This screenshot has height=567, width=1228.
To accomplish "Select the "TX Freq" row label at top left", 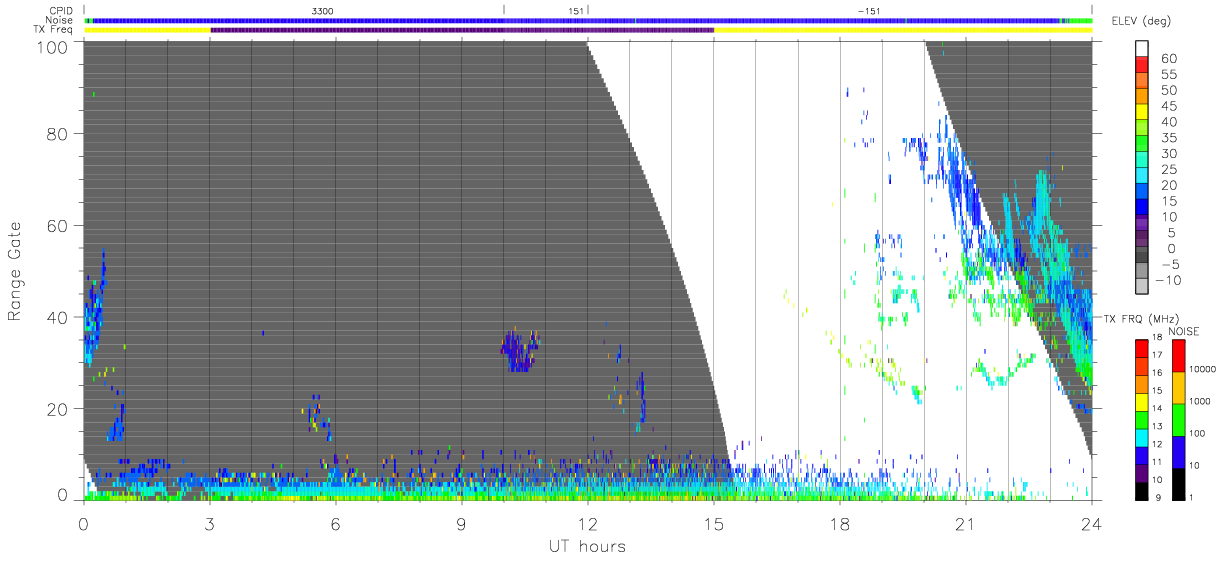I will pos(54,30).
